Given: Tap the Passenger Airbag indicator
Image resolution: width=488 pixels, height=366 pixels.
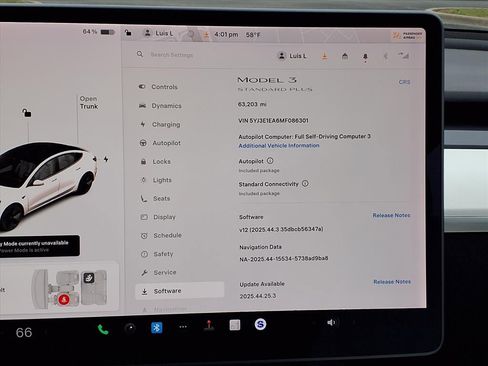Looking at the screenshot, I should point(407,35).
